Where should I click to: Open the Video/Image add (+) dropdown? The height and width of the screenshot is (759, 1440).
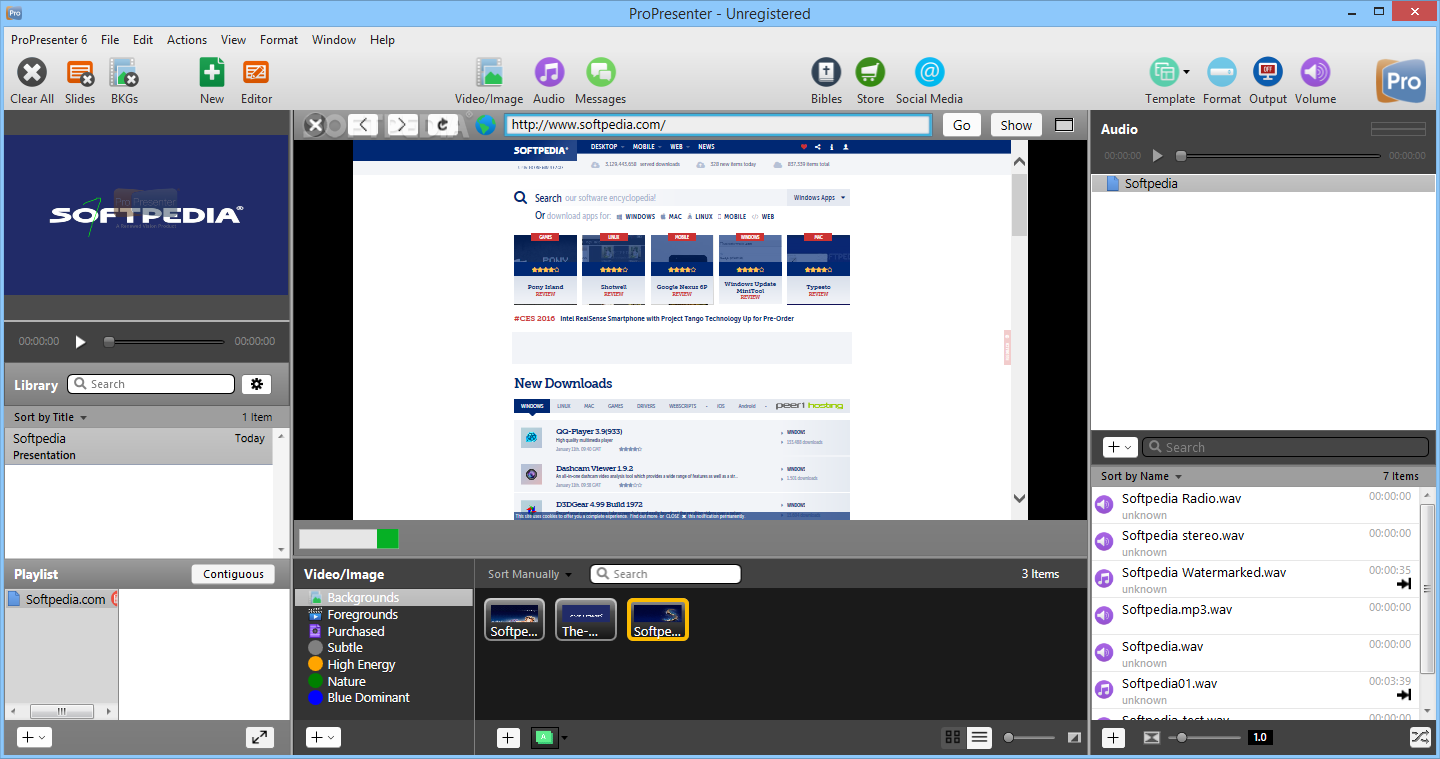point(323,737)
